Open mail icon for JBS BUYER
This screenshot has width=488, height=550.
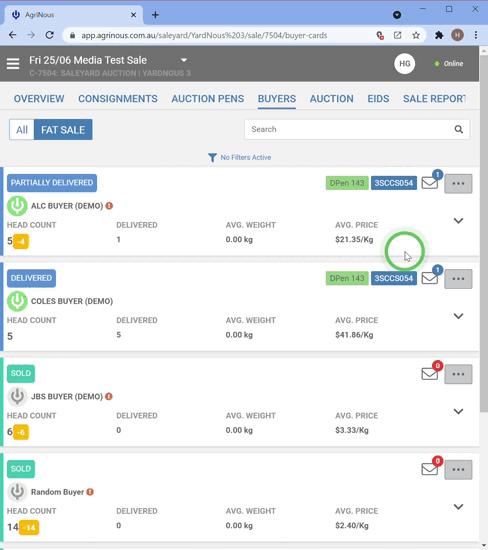430,374
